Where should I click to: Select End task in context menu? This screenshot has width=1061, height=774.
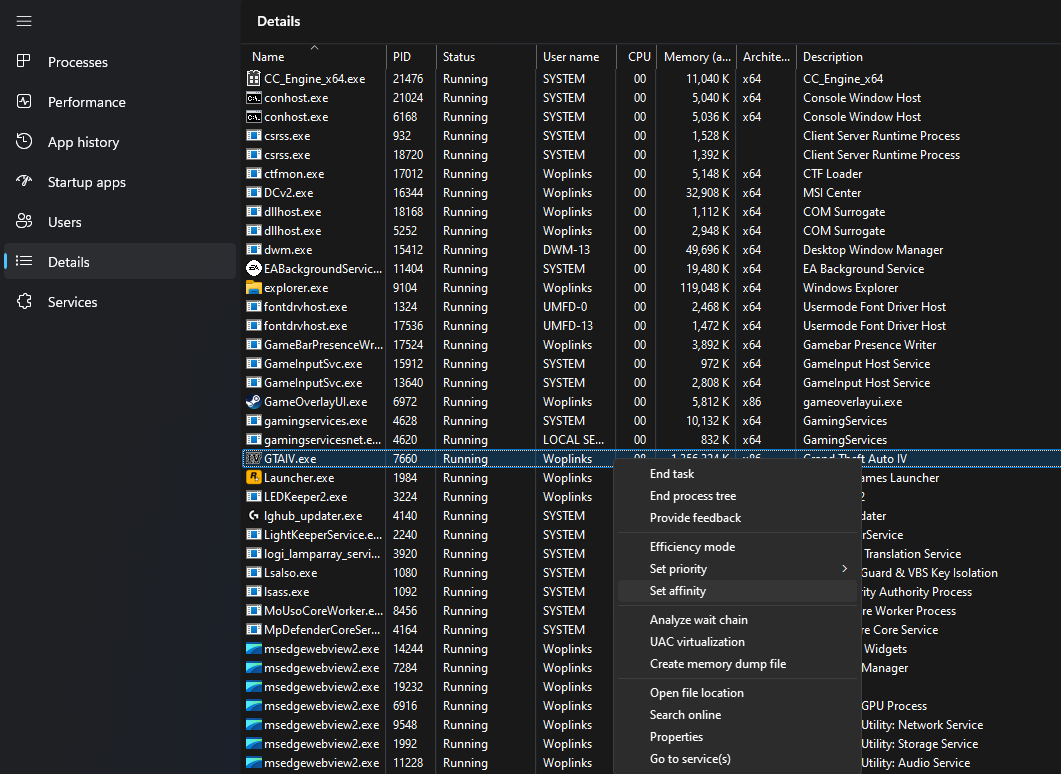[738, 474]
